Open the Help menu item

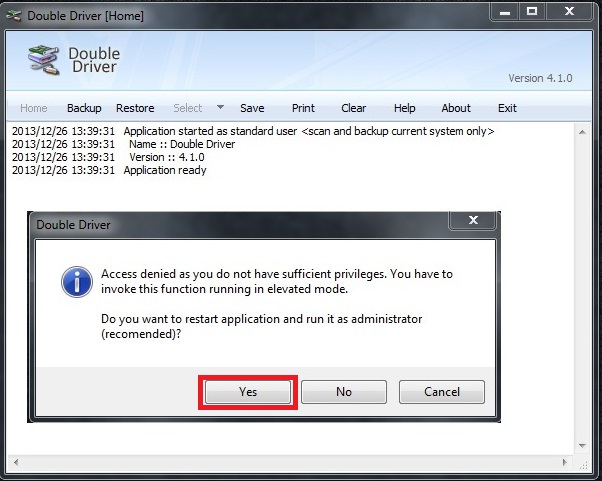coord(404,108)
